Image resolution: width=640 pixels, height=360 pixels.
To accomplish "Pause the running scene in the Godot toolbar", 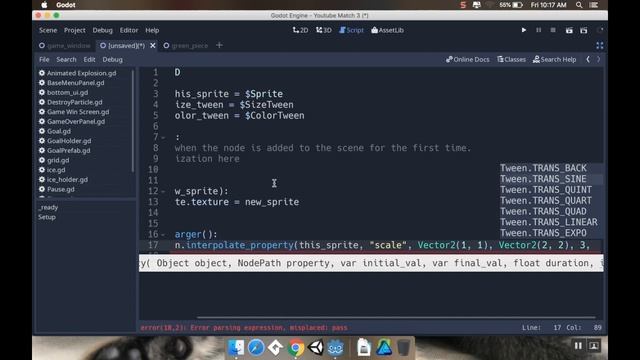I will [538, 30].
